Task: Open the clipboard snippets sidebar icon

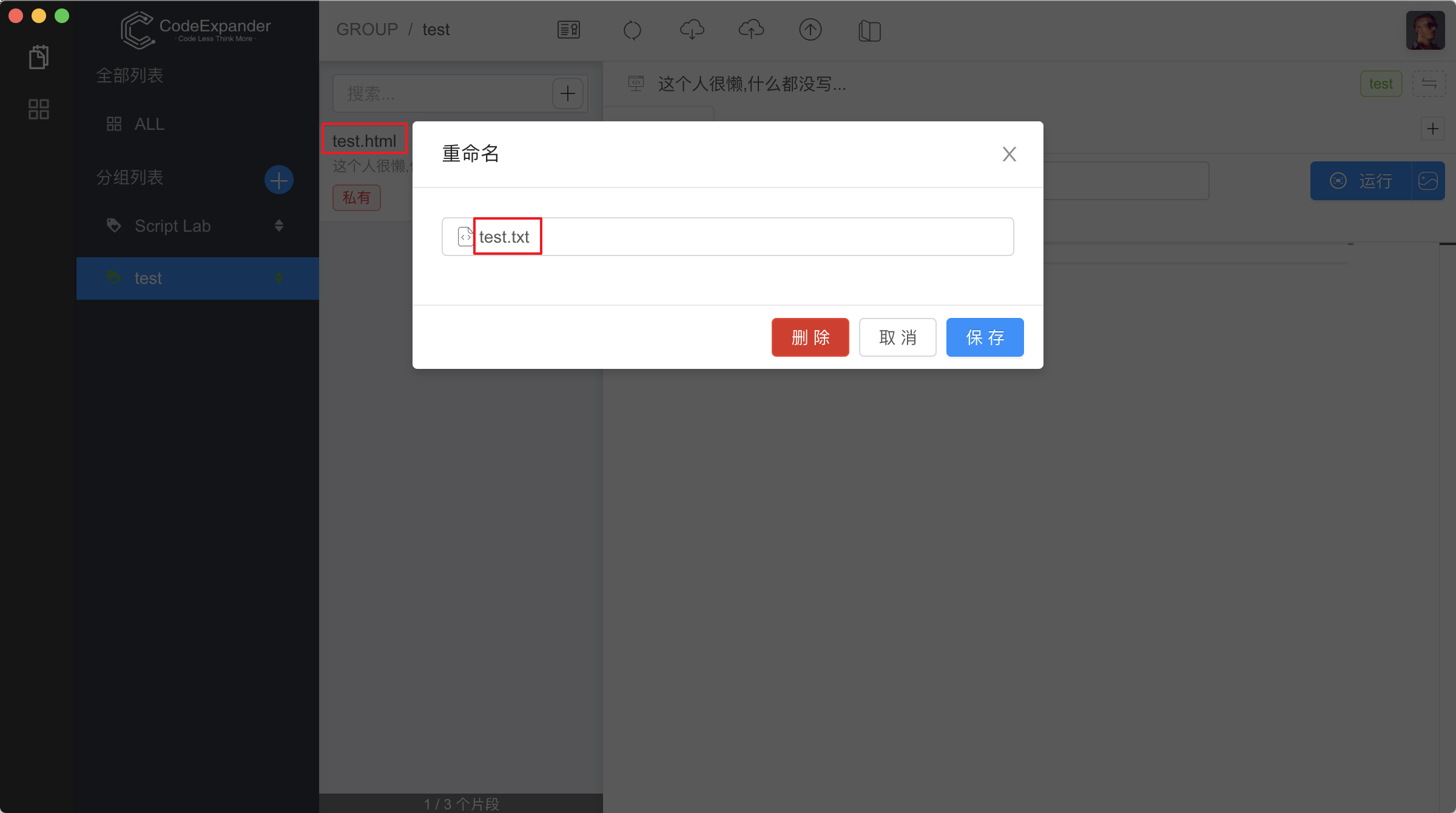Action: click(39, 57)
